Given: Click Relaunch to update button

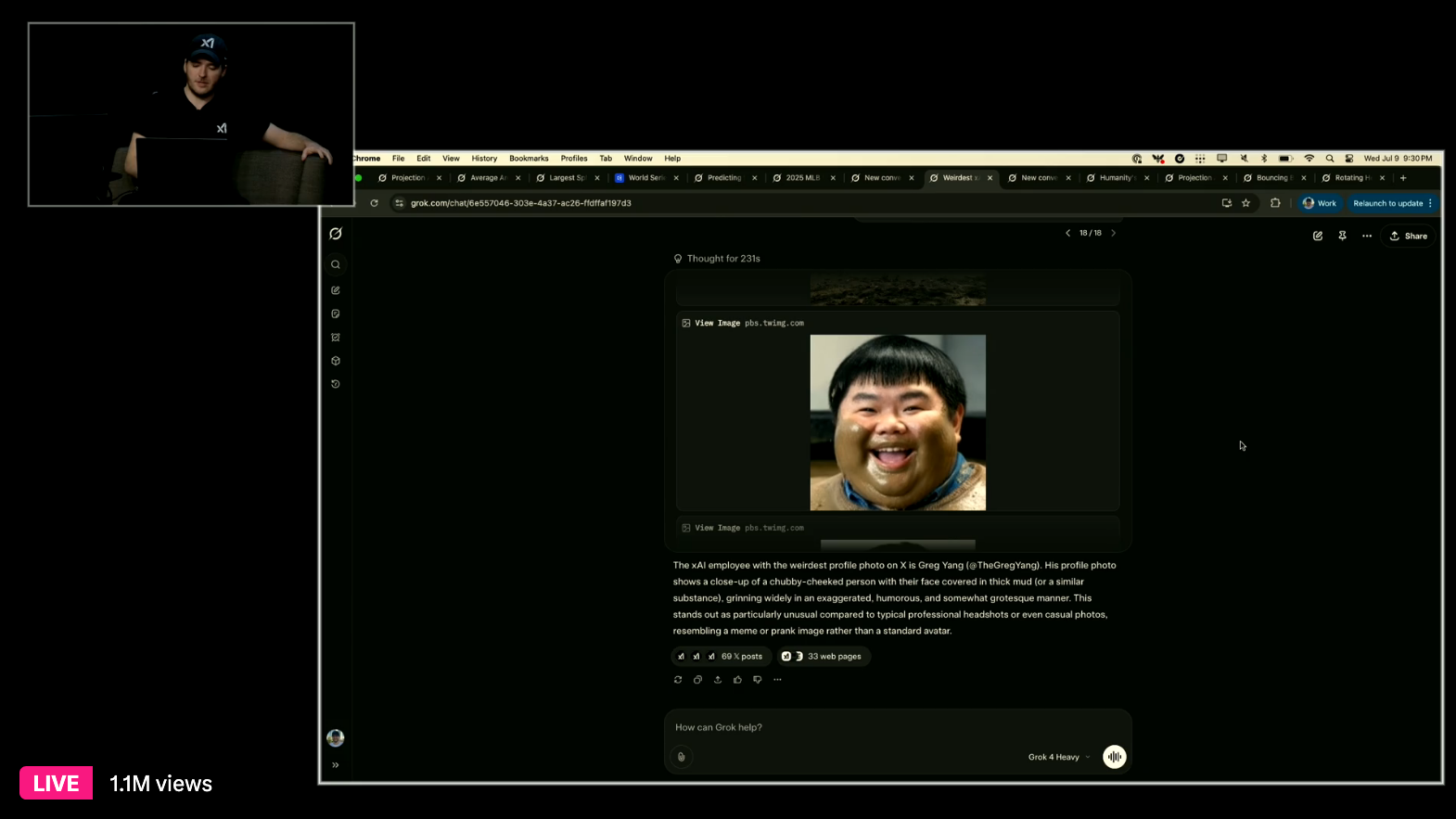Looking at the screenshot, I should (x=1393, y=203).
